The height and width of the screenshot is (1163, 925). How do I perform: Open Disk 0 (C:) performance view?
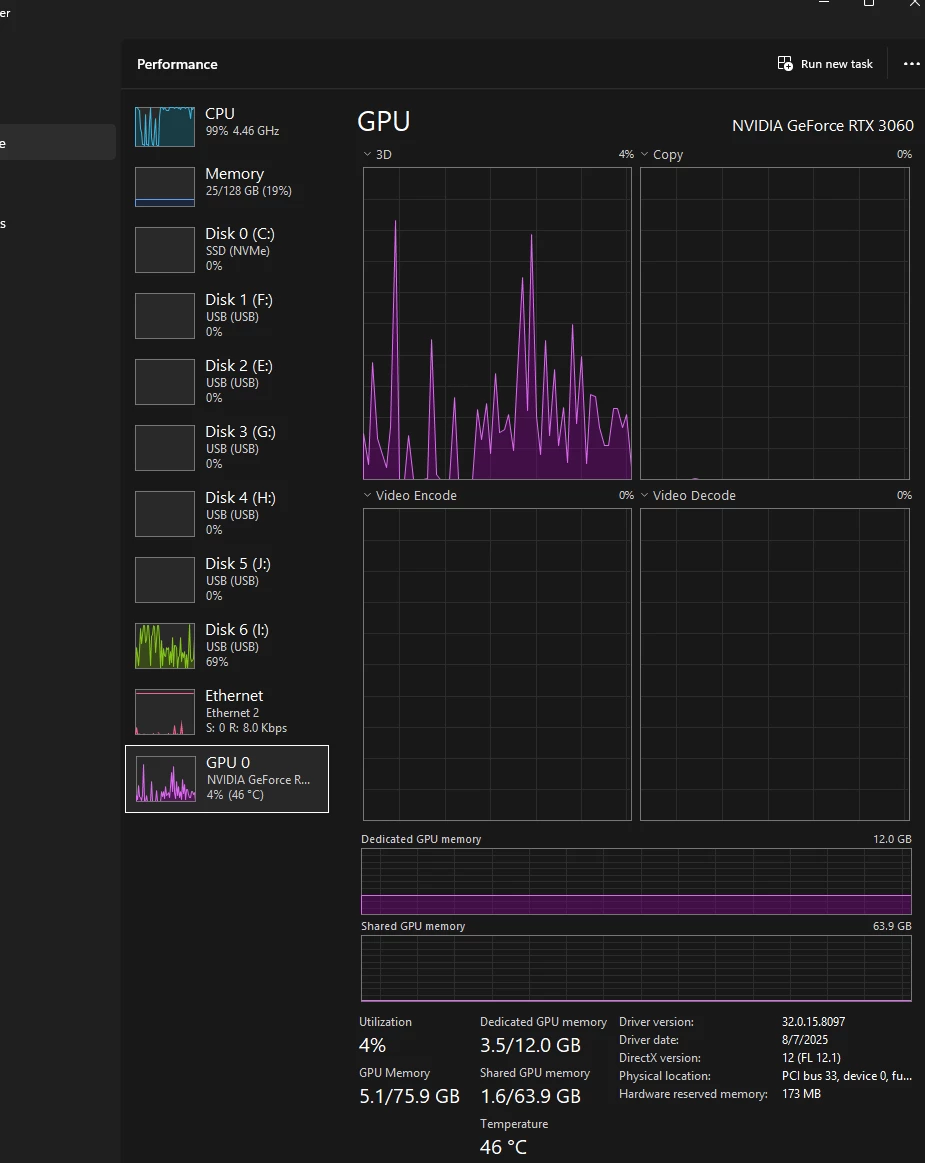[226, 249]
